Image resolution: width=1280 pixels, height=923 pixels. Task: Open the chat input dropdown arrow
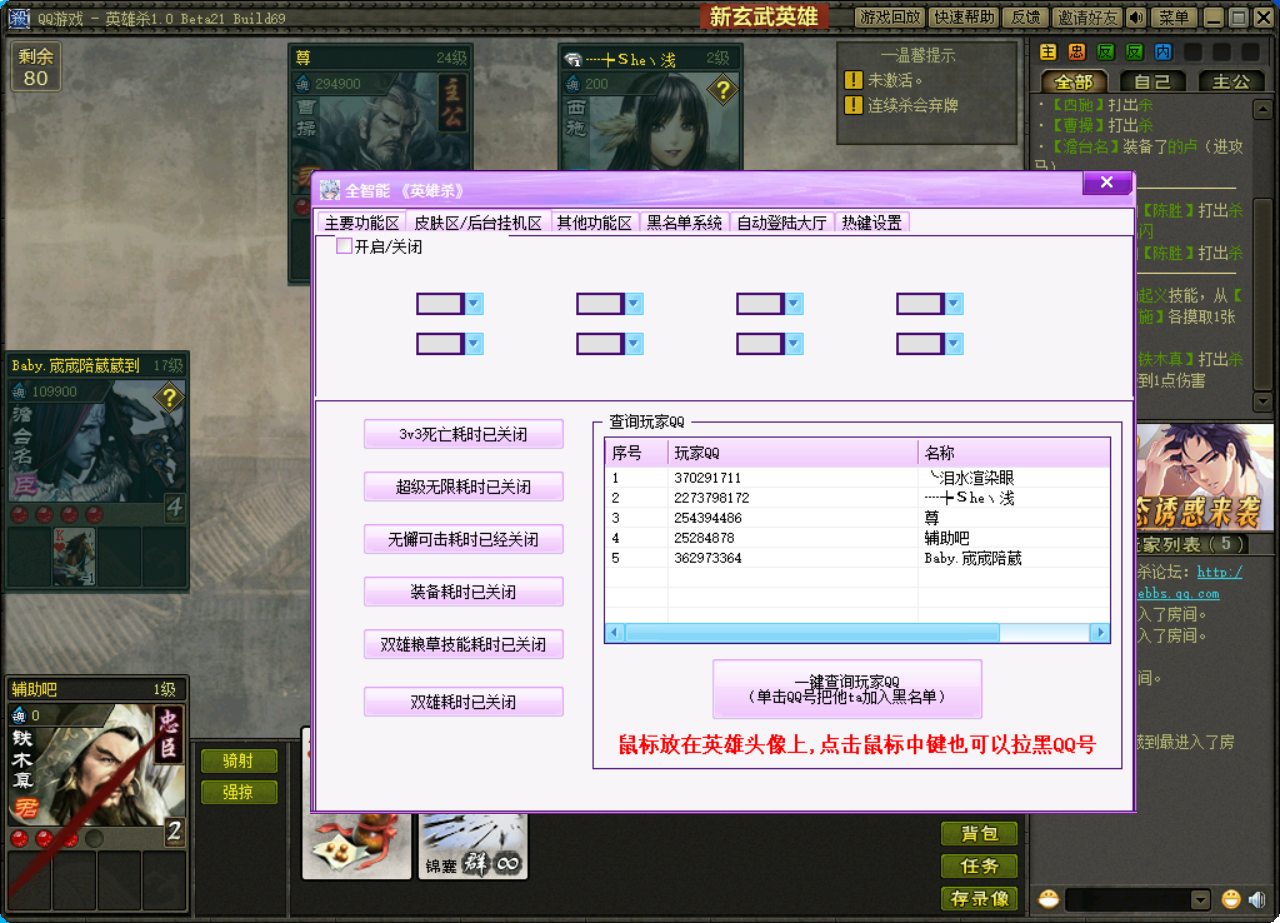click(1201, 899)
